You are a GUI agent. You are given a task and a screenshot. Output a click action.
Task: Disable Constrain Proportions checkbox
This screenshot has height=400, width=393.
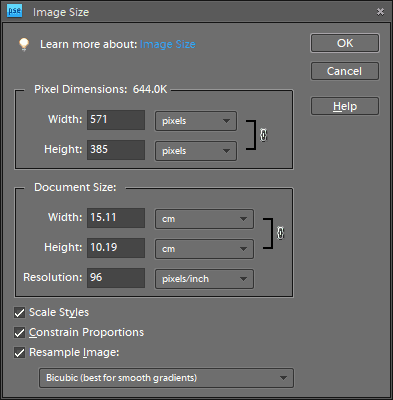tap(19, 333)
